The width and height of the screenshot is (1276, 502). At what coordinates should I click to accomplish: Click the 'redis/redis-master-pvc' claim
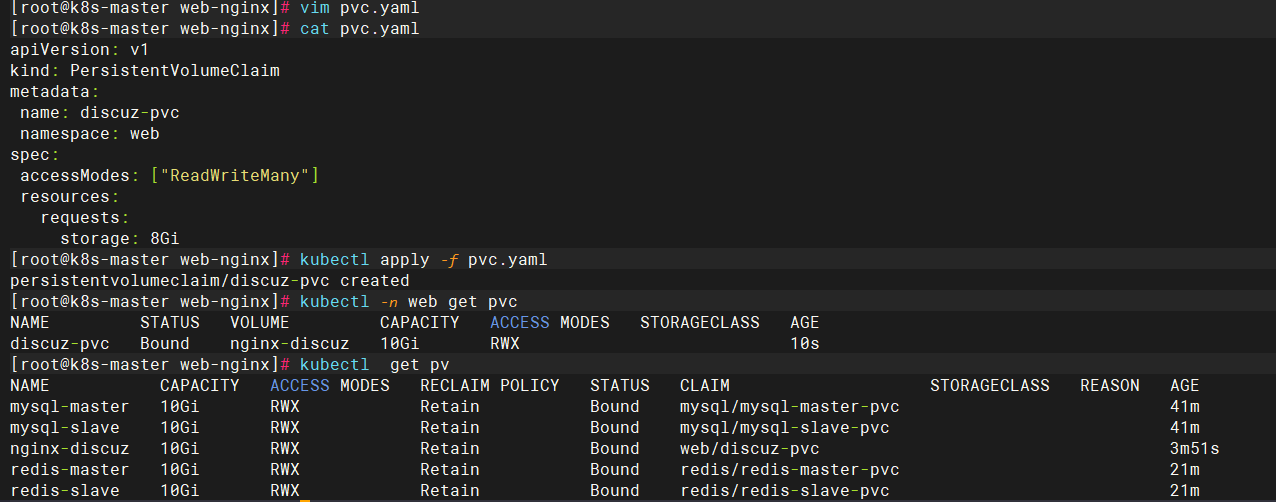[x=790, y=470]
